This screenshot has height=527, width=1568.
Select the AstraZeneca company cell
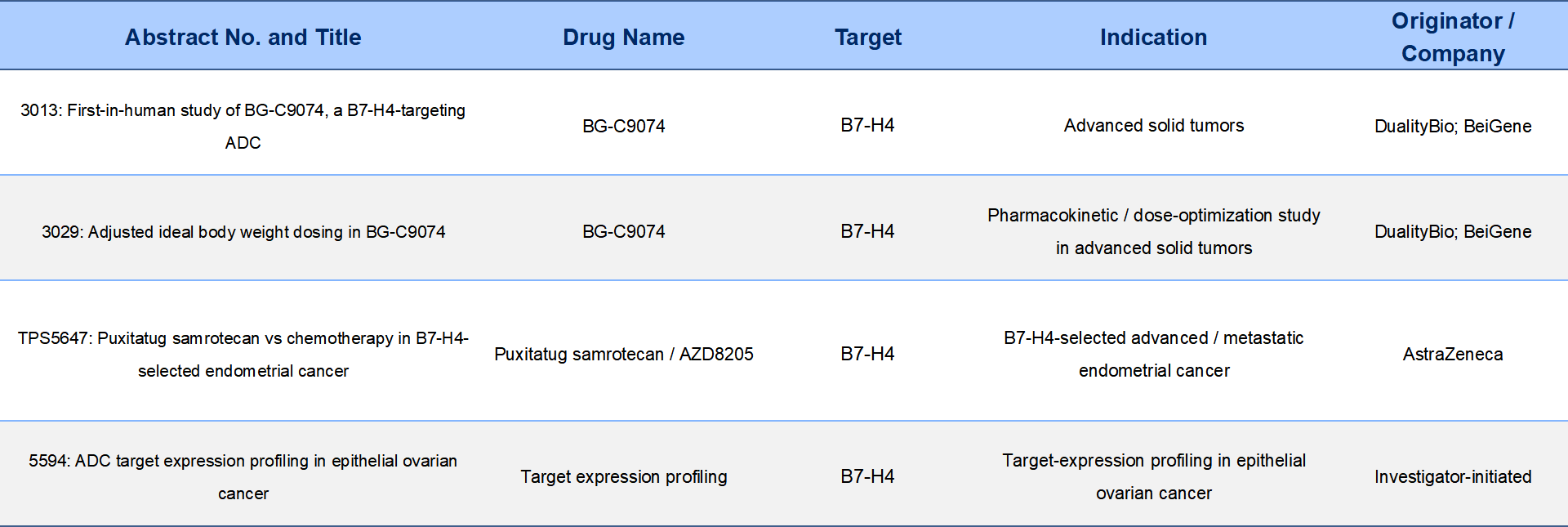tap(1453, 354)
